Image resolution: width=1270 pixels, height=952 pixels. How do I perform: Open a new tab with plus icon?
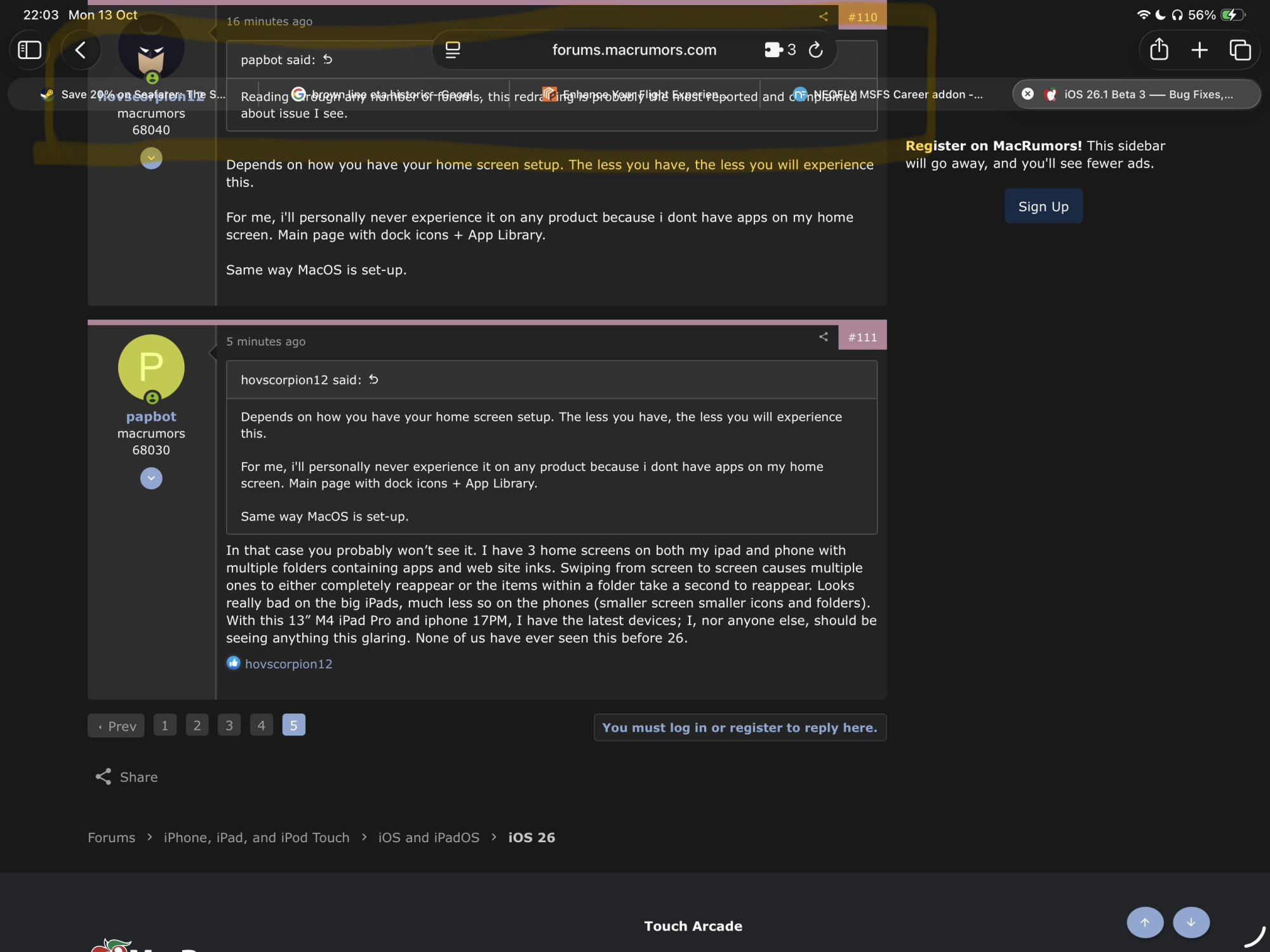(x=1200, y=50)
